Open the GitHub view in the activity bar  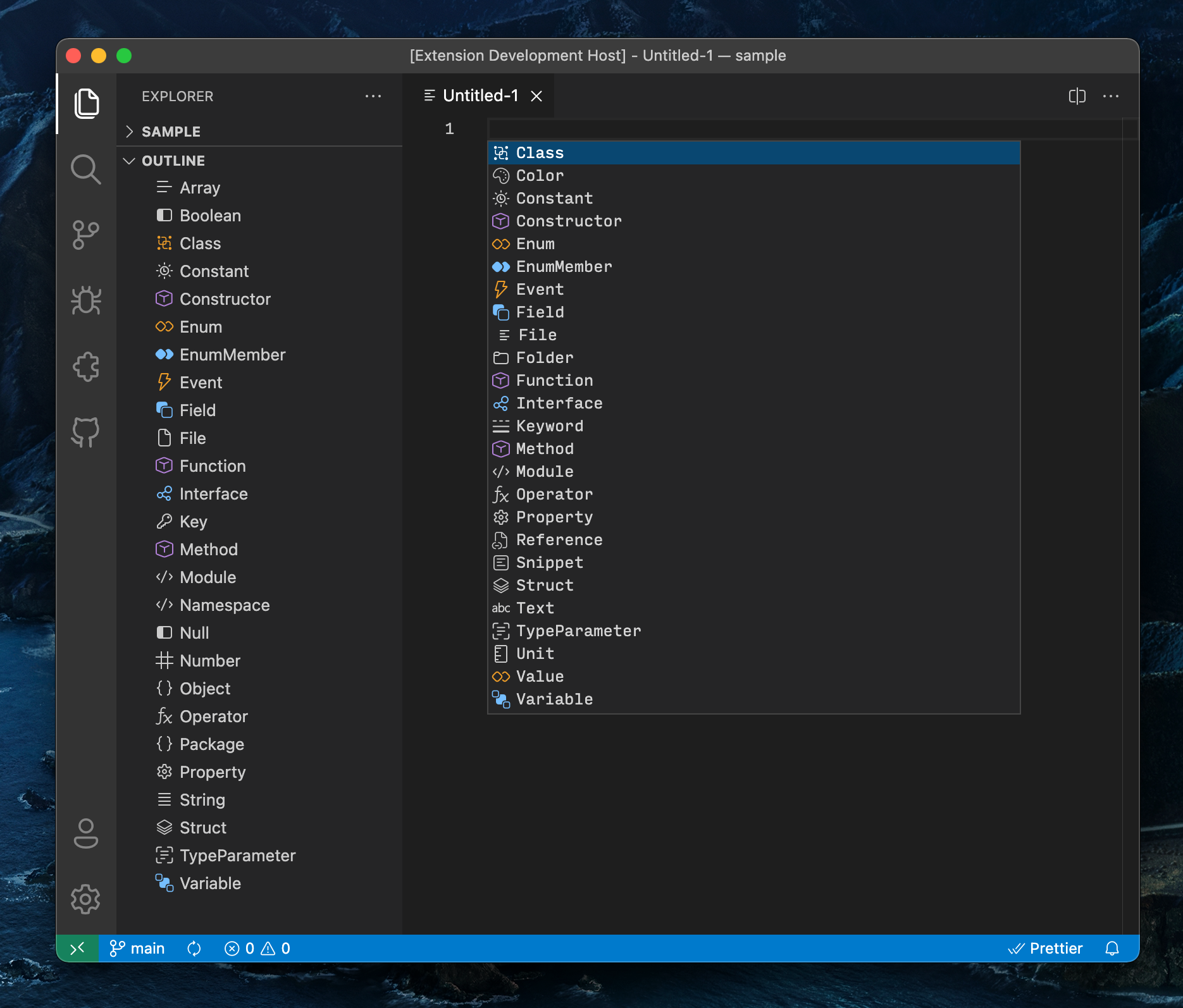[86, 433]
